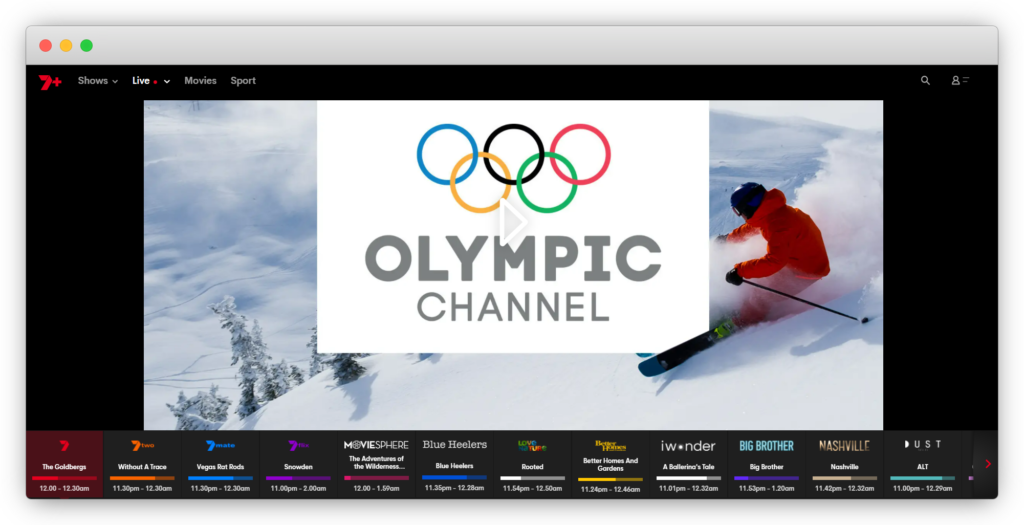Open the Sport menu item

click(x=243, y=81)
